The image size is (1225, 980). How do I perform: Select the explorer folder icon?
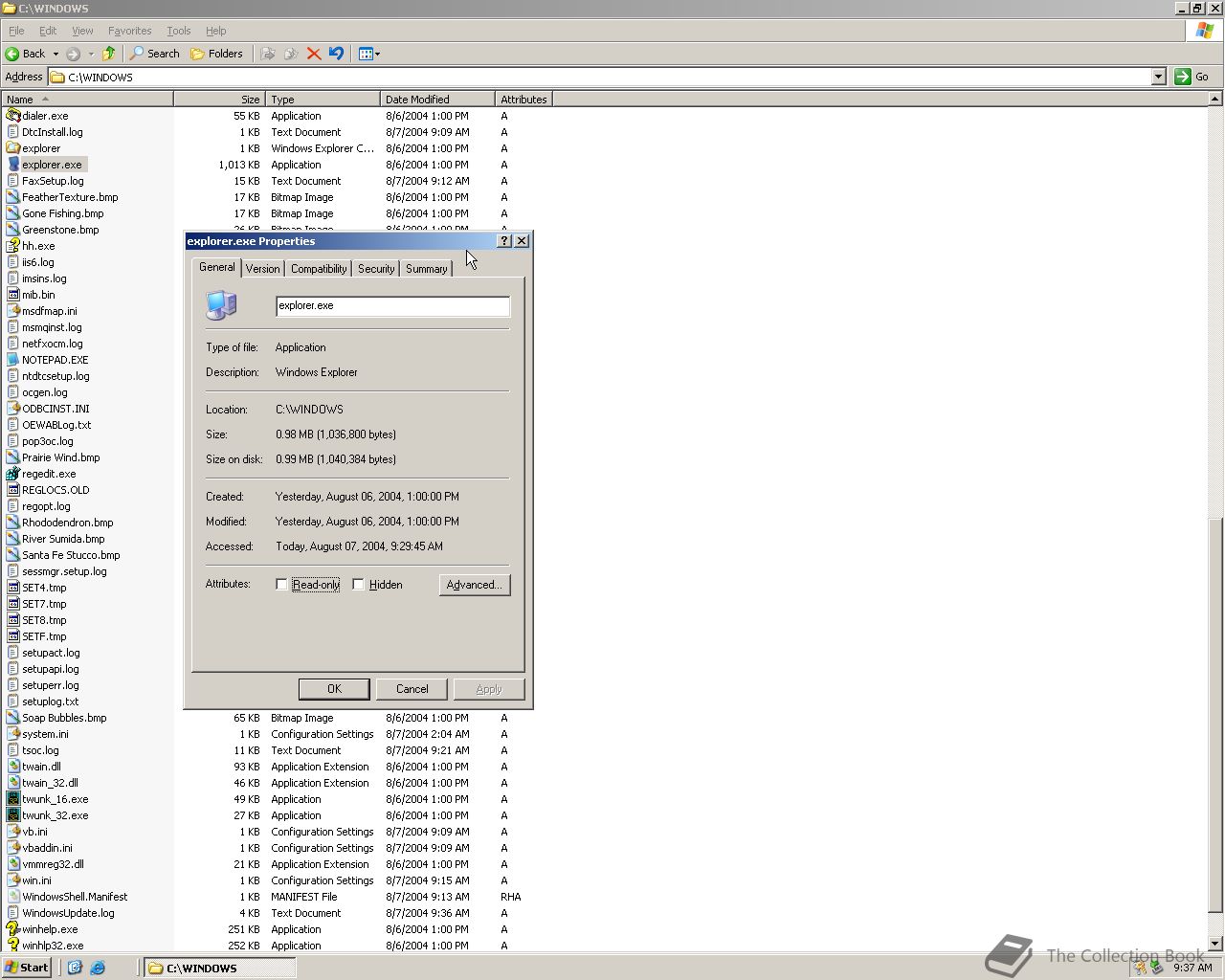[13, 148]
